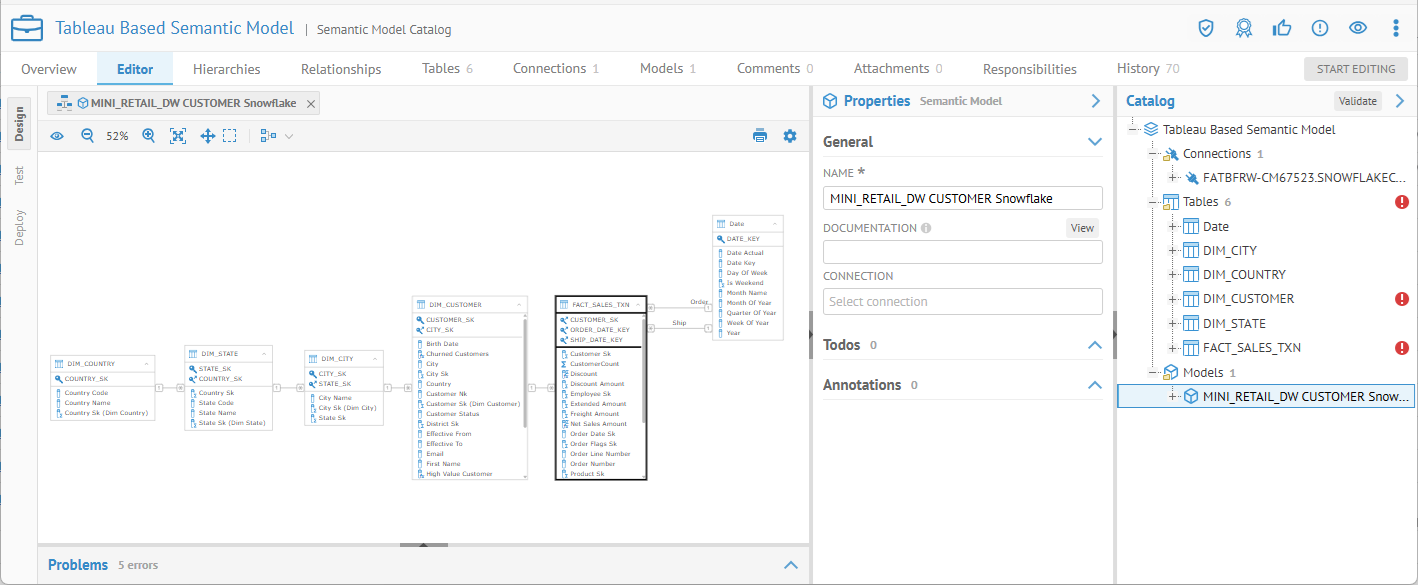This screenshot has width=1418, height=585.
Task: Expand the DIM_CUSTOMER tree node
Action: [1172, 299]
